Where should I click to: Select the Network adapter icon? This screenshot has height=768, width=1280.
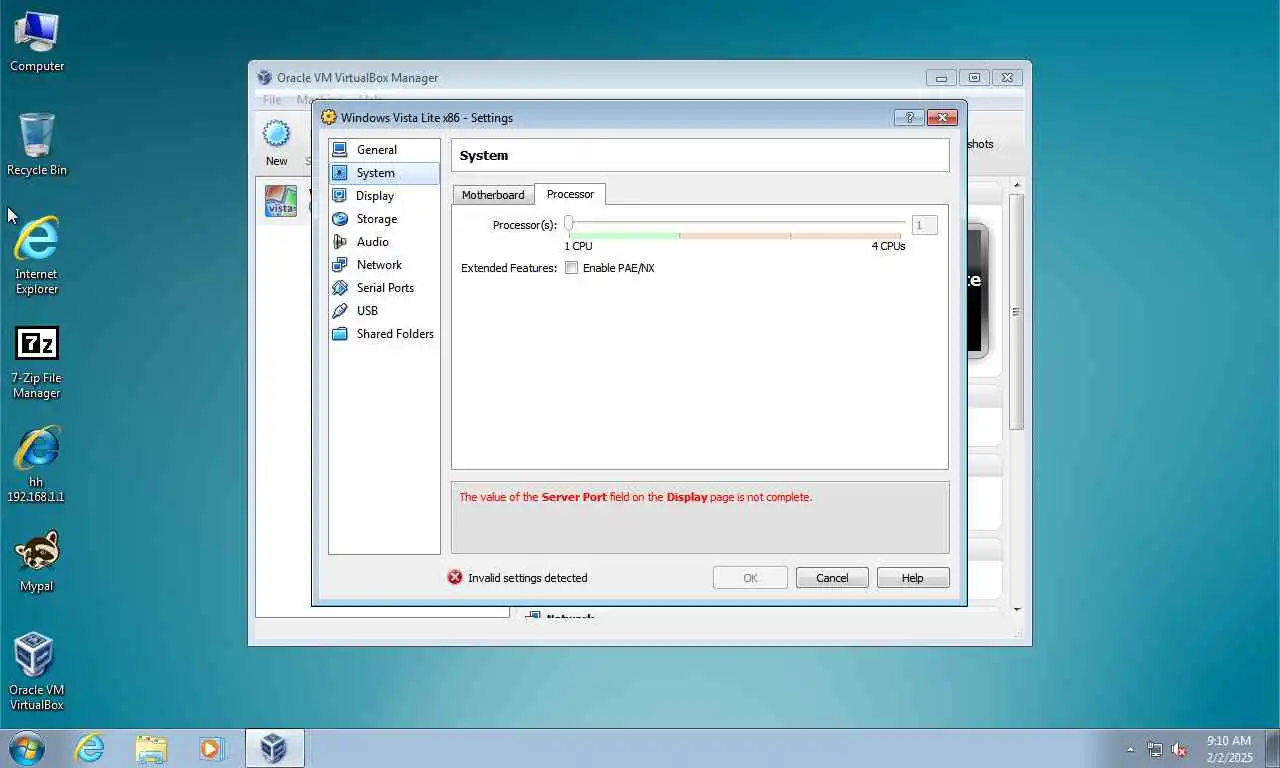pyautogui.click(x=340, y=265)
